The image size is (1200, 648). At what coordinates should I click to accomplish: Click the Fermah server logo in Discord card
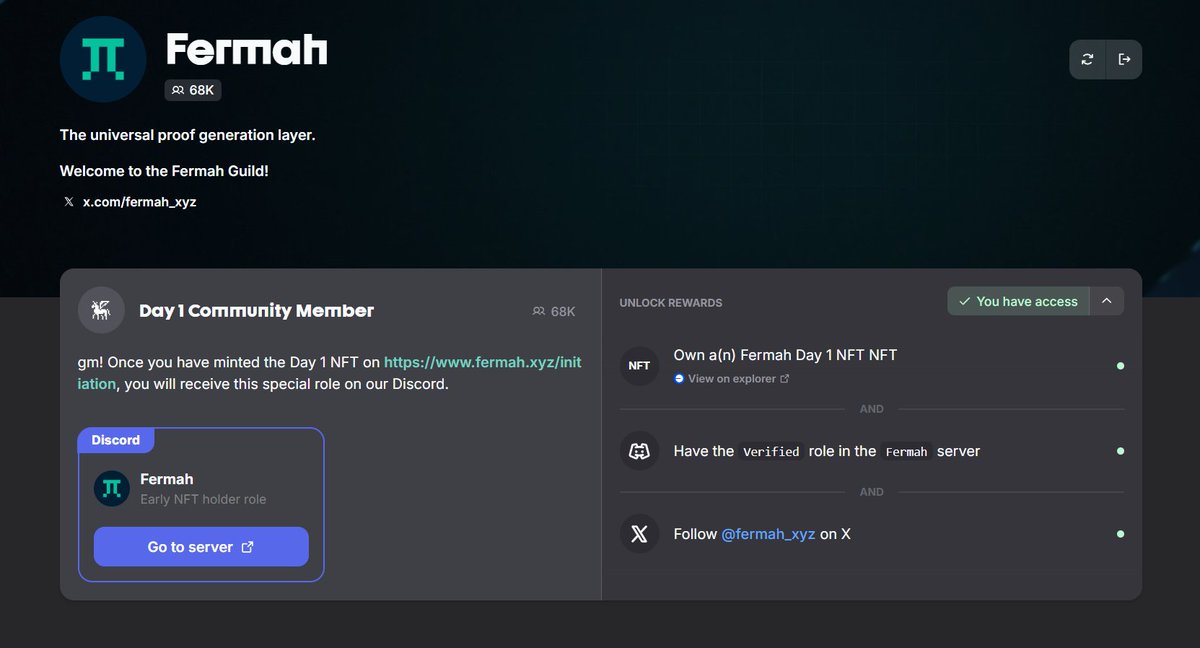[112, 488]
